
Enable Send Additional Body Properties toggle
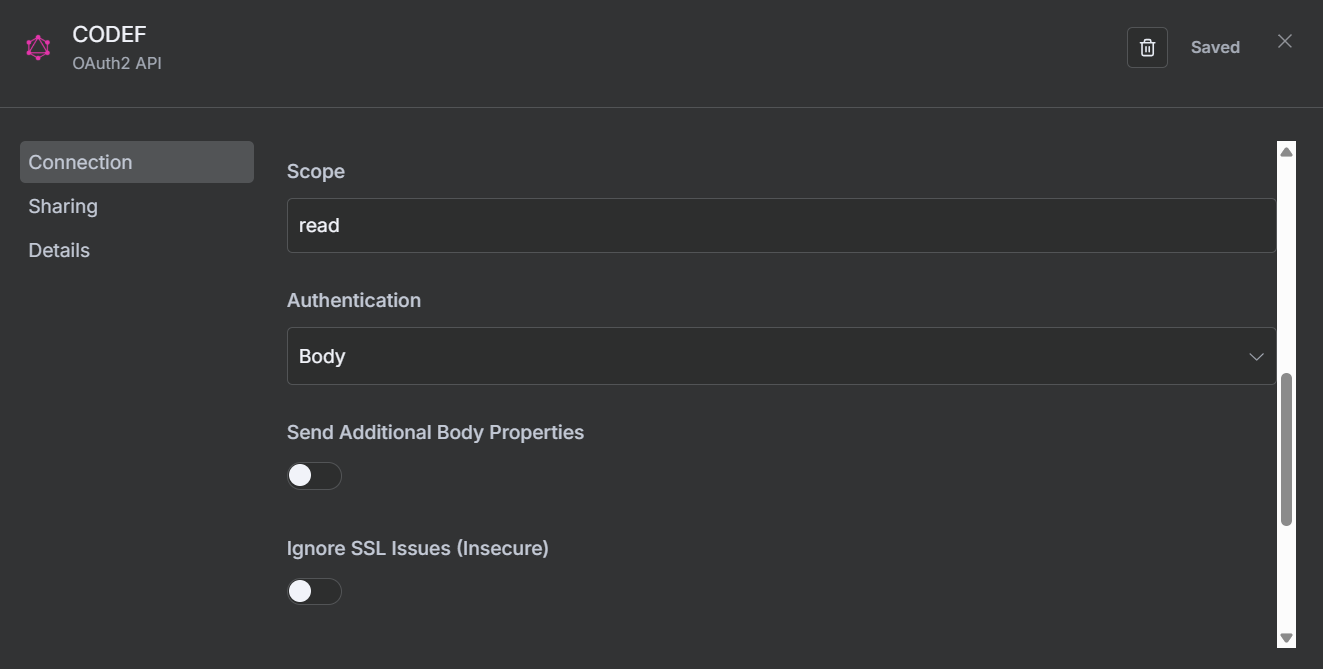(314, 476)
